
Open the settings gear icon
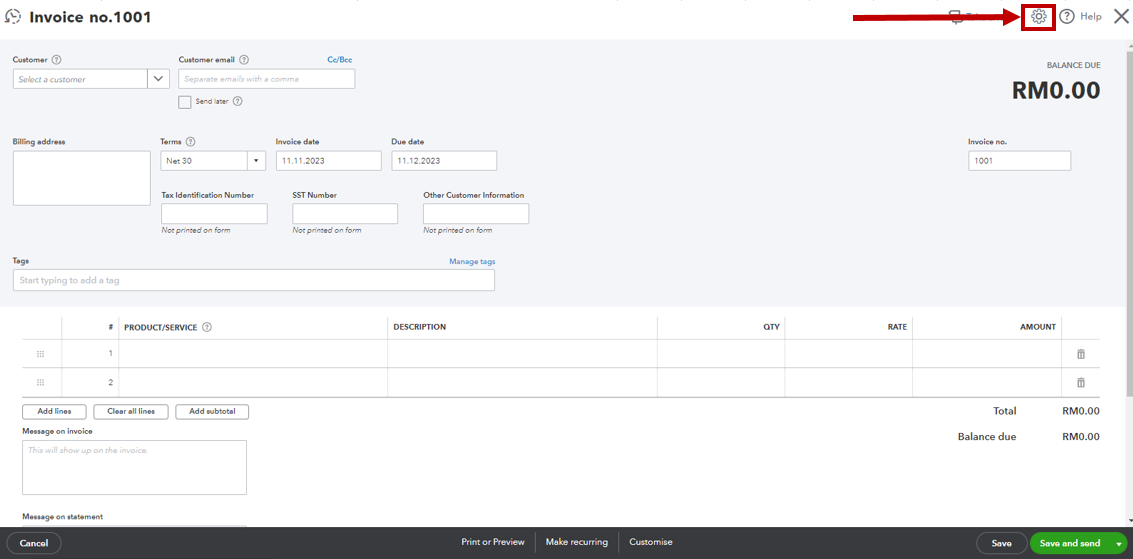[x=1039, y=17]
